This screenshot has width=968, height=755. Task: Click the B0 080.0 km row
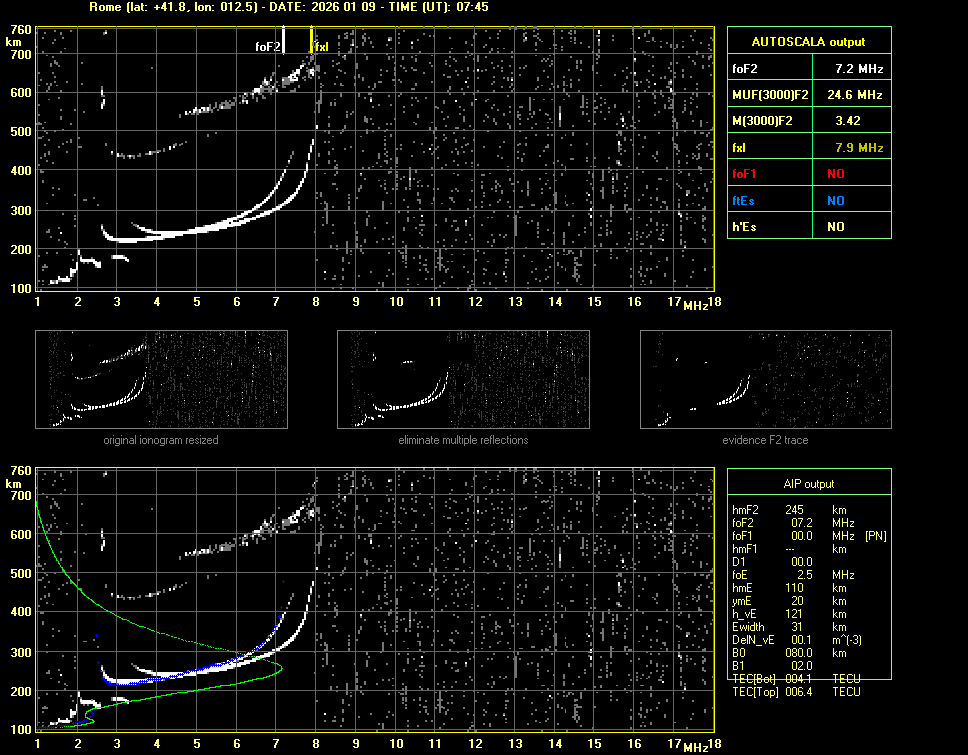[800, 652]
